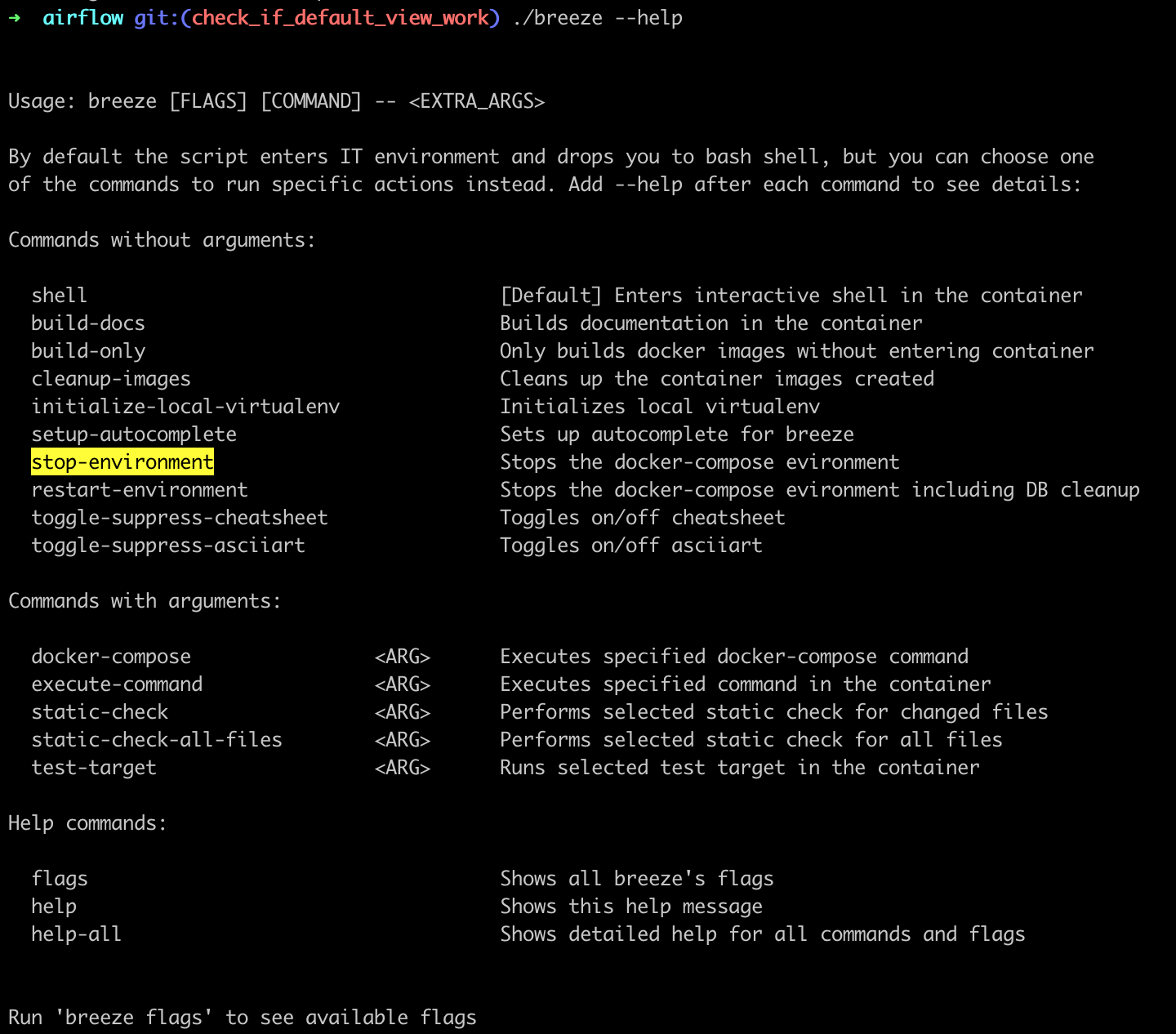Click the static-check-all-files command
Image resolution: width=1176 pixels, height=1034 pixels.
pos(157,740)
